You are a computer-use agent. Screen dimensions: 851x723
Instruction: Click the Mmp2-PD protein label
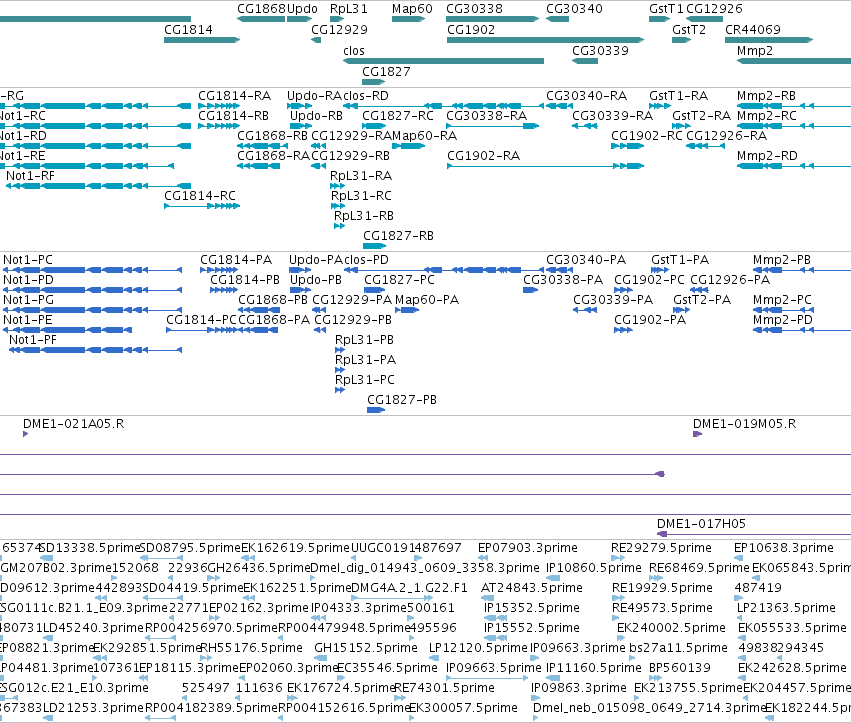[x=783, y=320]
